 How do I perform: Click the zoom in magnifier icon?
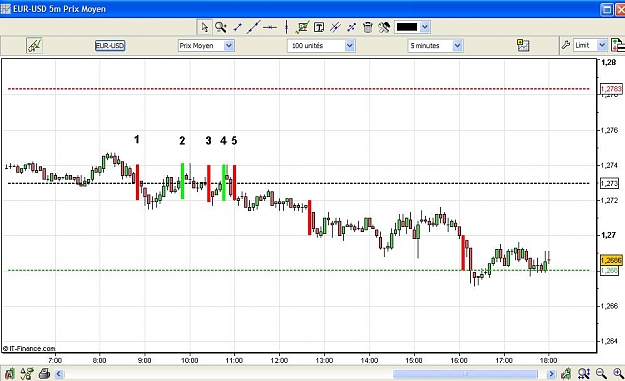coord(618,374)
